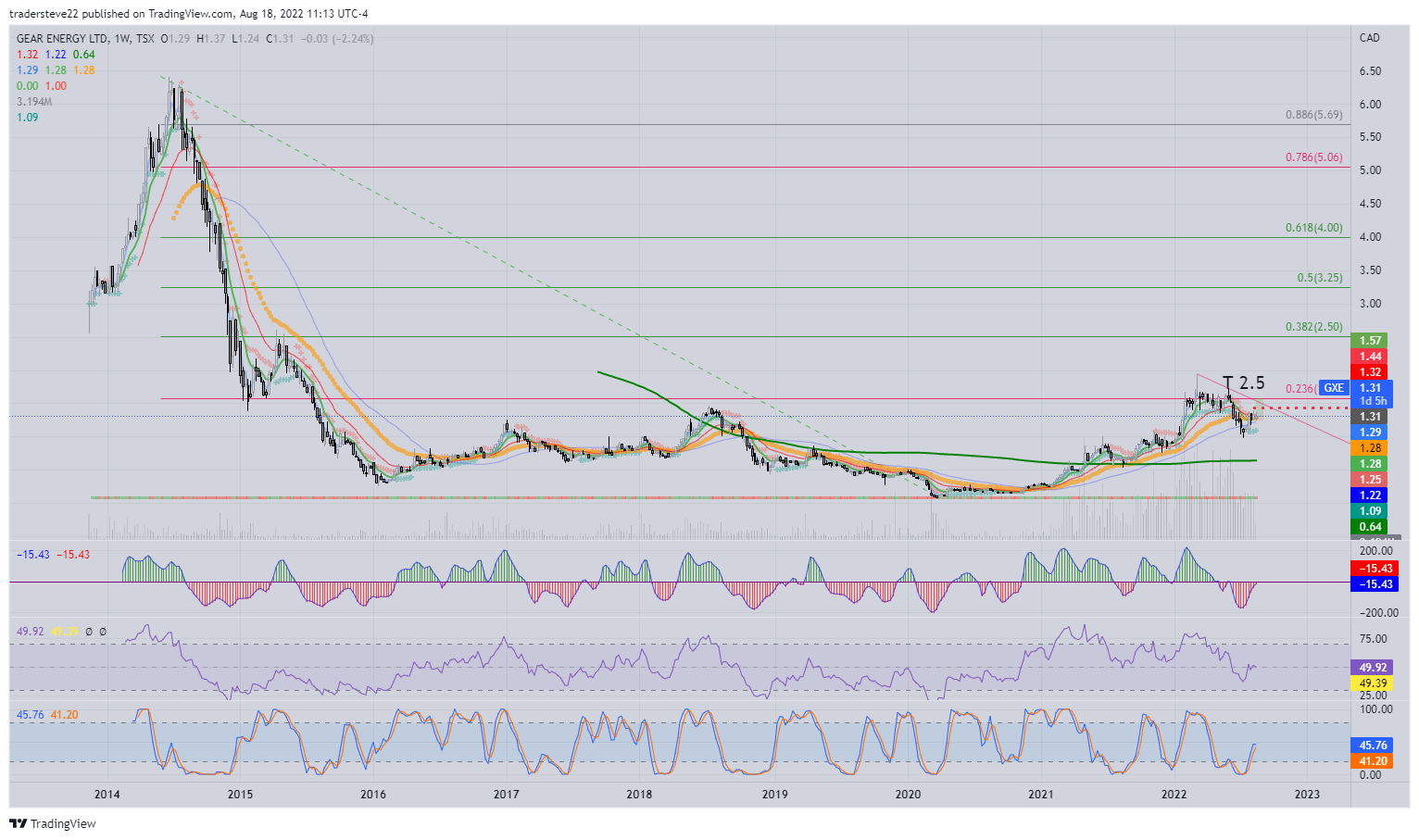Image resolution: width=1419 pixels, height=840 pixels.
Task: Click the 25.00 RSI axis label
Action: [1373, 696]
